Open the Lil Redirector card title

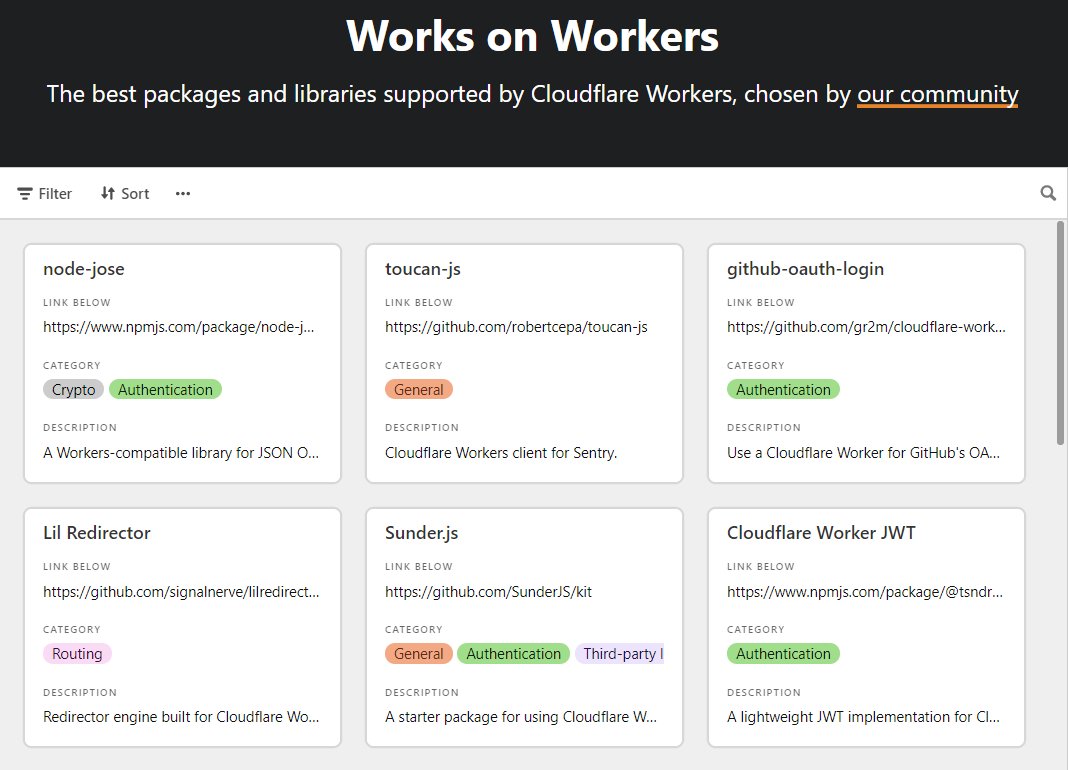point(97,533)
